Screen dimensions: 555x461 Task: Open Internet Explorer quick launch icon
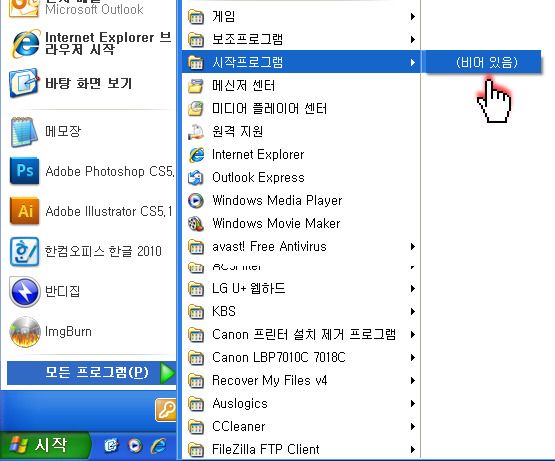point(159,446)
